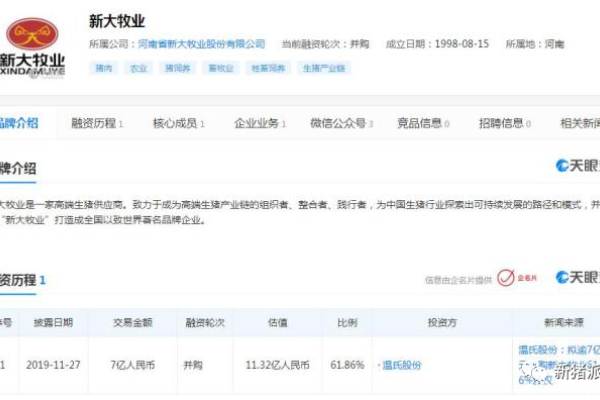The width and height of the screenshot is (600, 400).
Task: Click the 交易金额 column header
Action: point(133,323)
